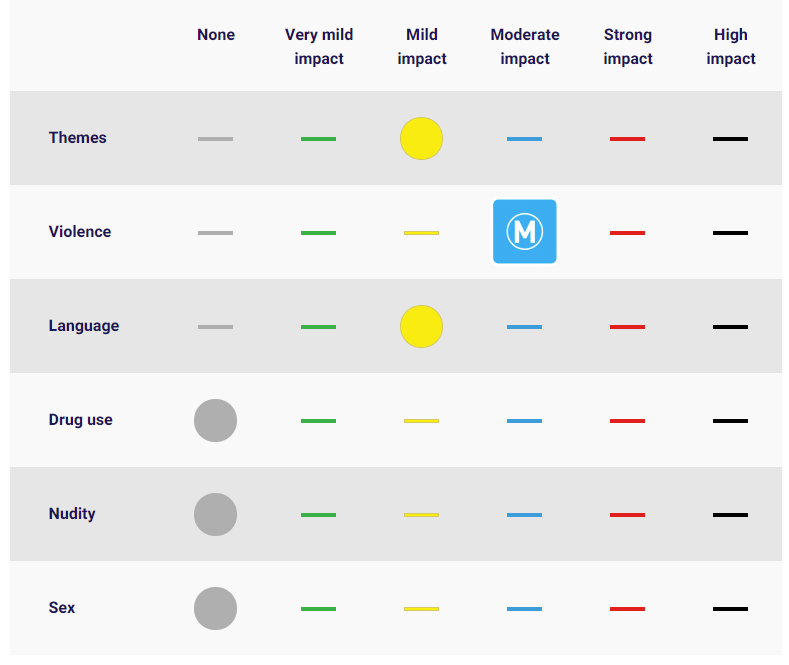Select the yellow circle in Themes row
Image resolution: width=789 pixels, height=665 pixels.
point(421,138)
